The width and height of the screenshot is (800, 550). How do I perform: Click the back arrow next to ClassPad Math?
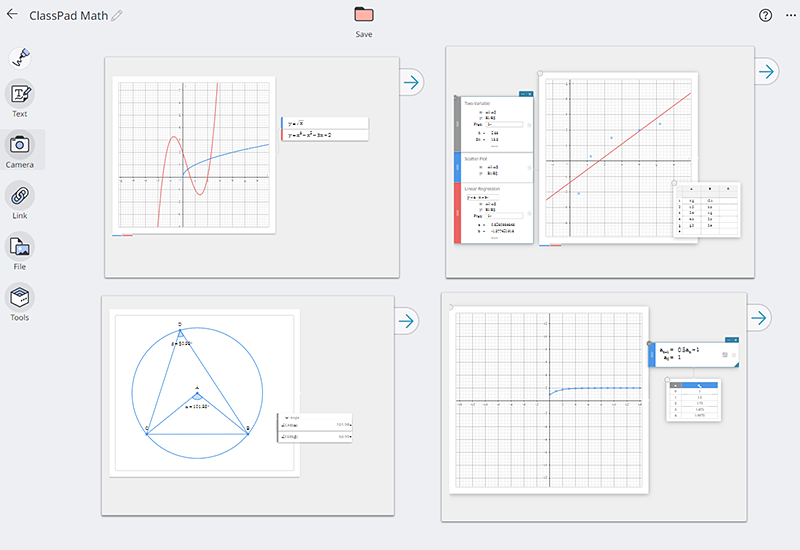[x=13, y=15]
